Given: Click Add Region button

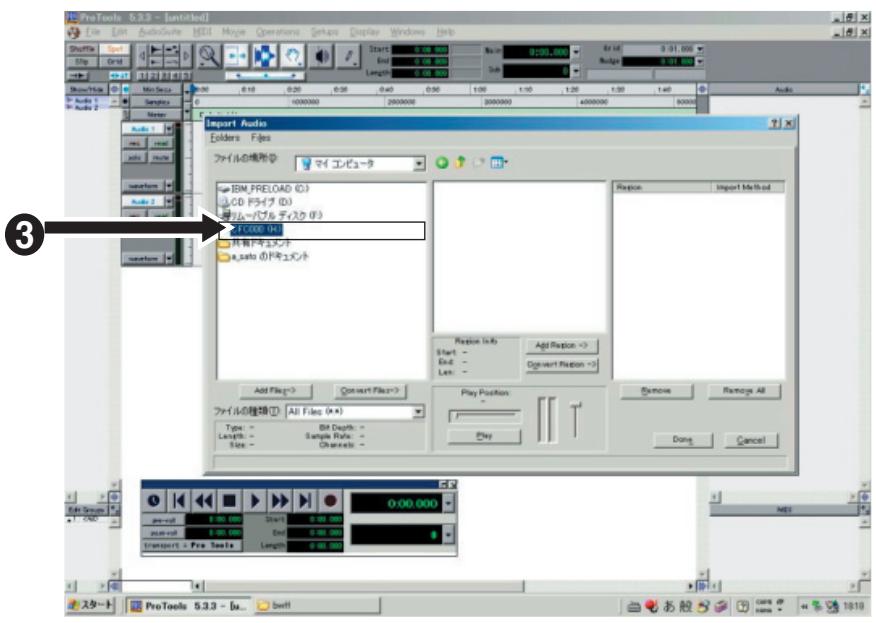Looking at the screenshot, I should [561, 346].
